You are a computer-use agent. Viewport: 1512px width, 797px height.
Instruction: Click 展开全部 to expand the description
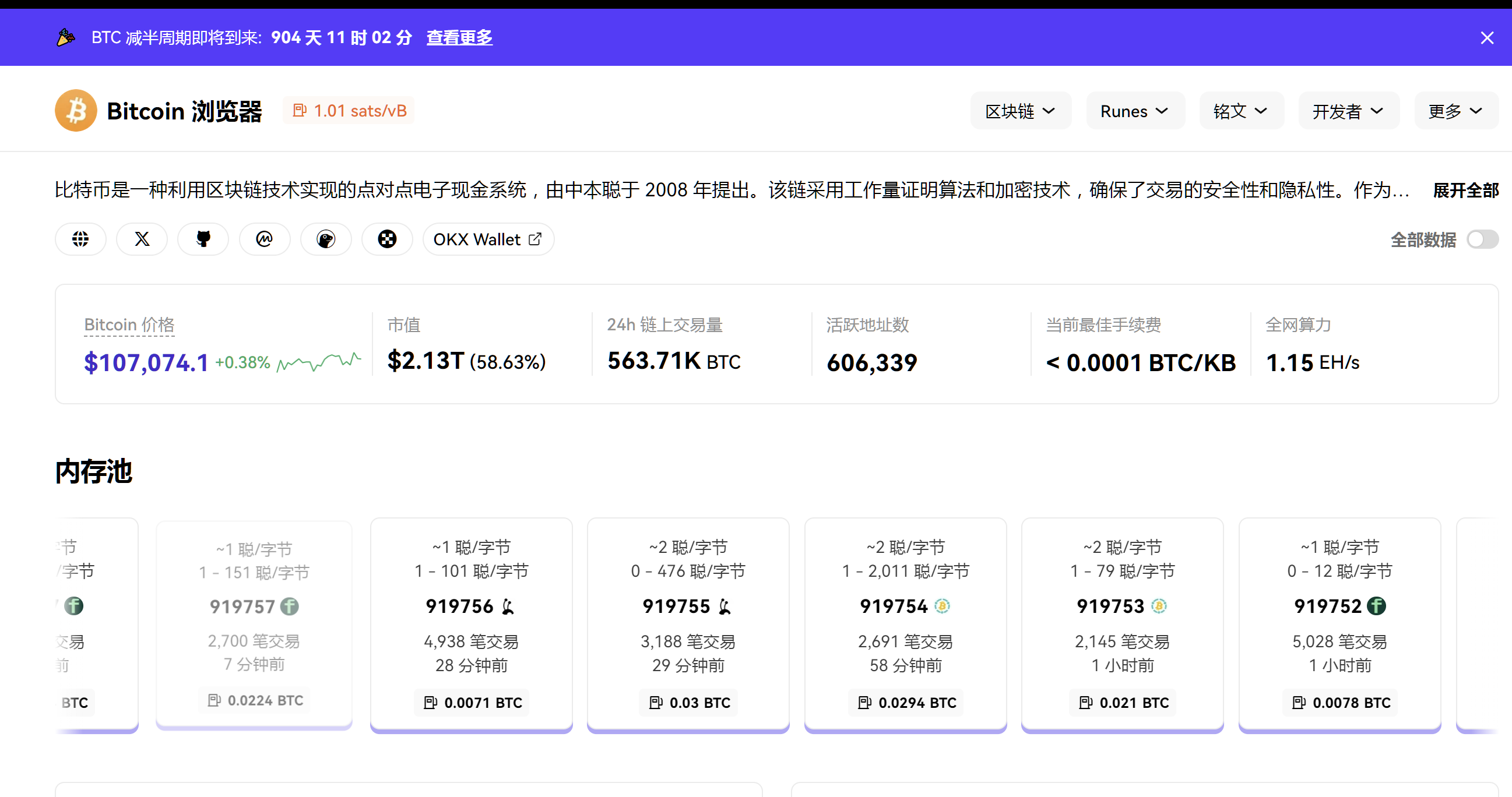(1465, 190)
